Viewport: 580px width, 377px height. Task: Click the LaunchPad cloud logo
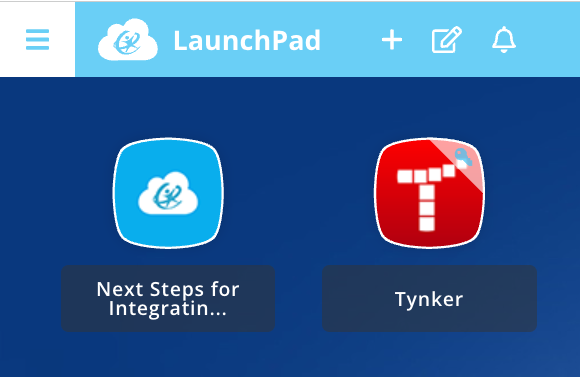click(x=128, y=40)
